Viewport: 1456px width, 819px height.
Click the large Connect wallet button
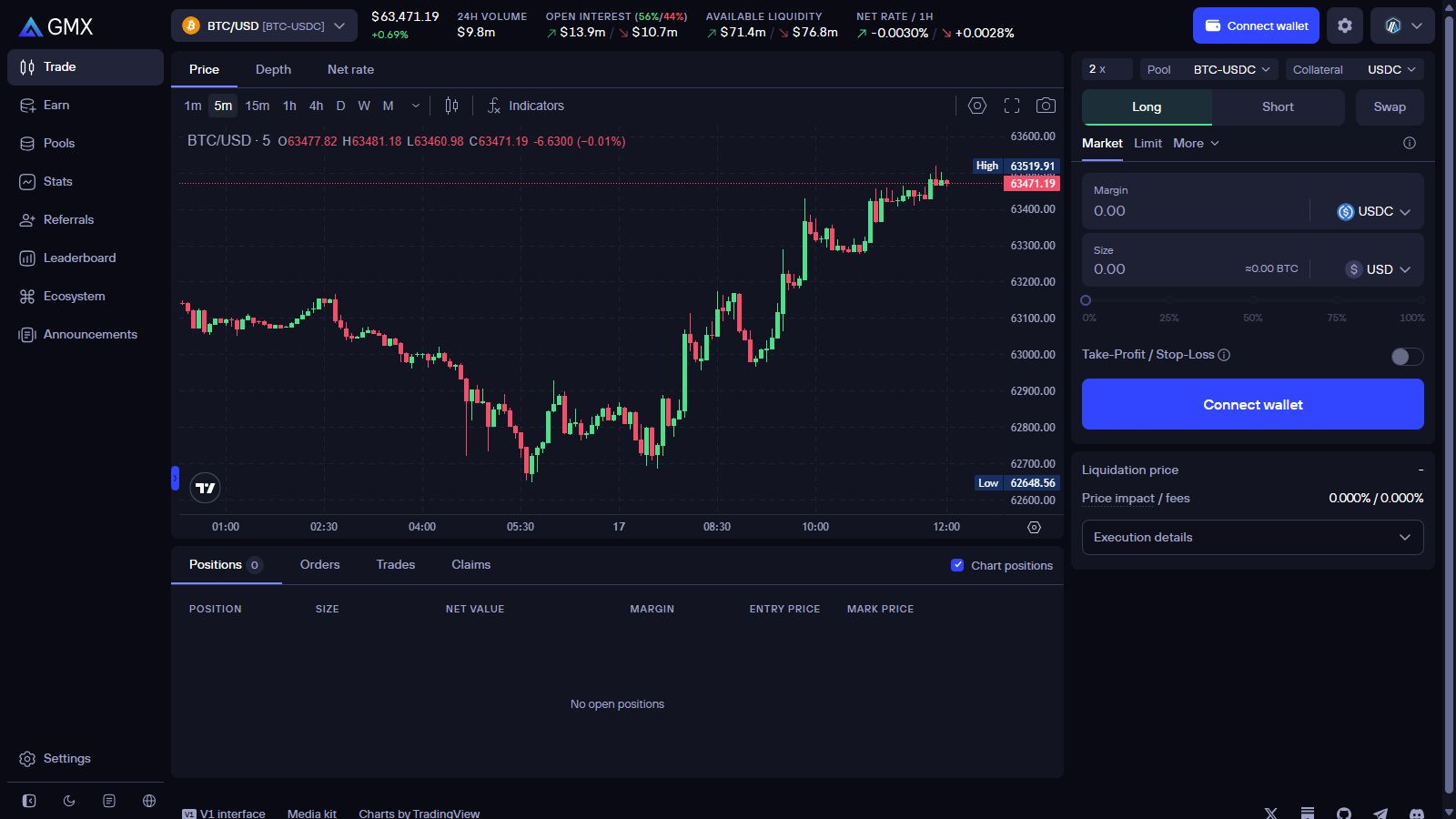(1252, 404)
